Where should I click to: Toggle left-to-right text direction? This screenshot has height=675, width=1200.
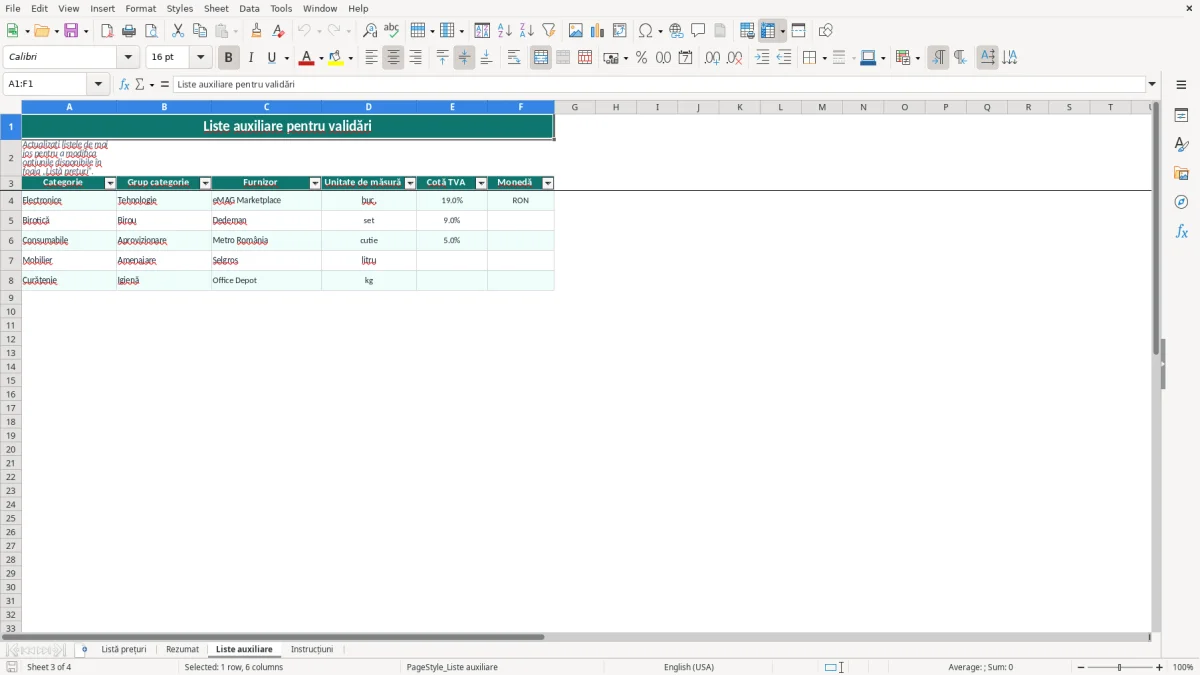click(938, 58)
